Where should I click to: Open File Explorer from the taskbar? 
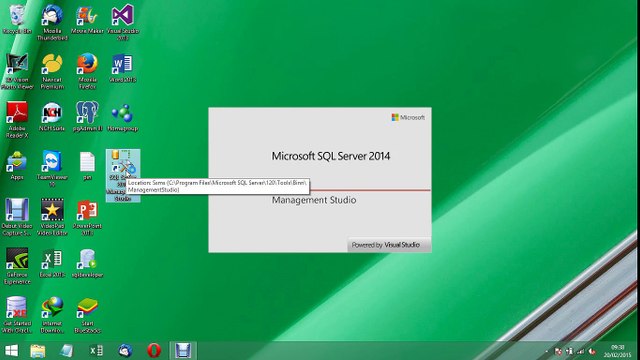point(38,351)
